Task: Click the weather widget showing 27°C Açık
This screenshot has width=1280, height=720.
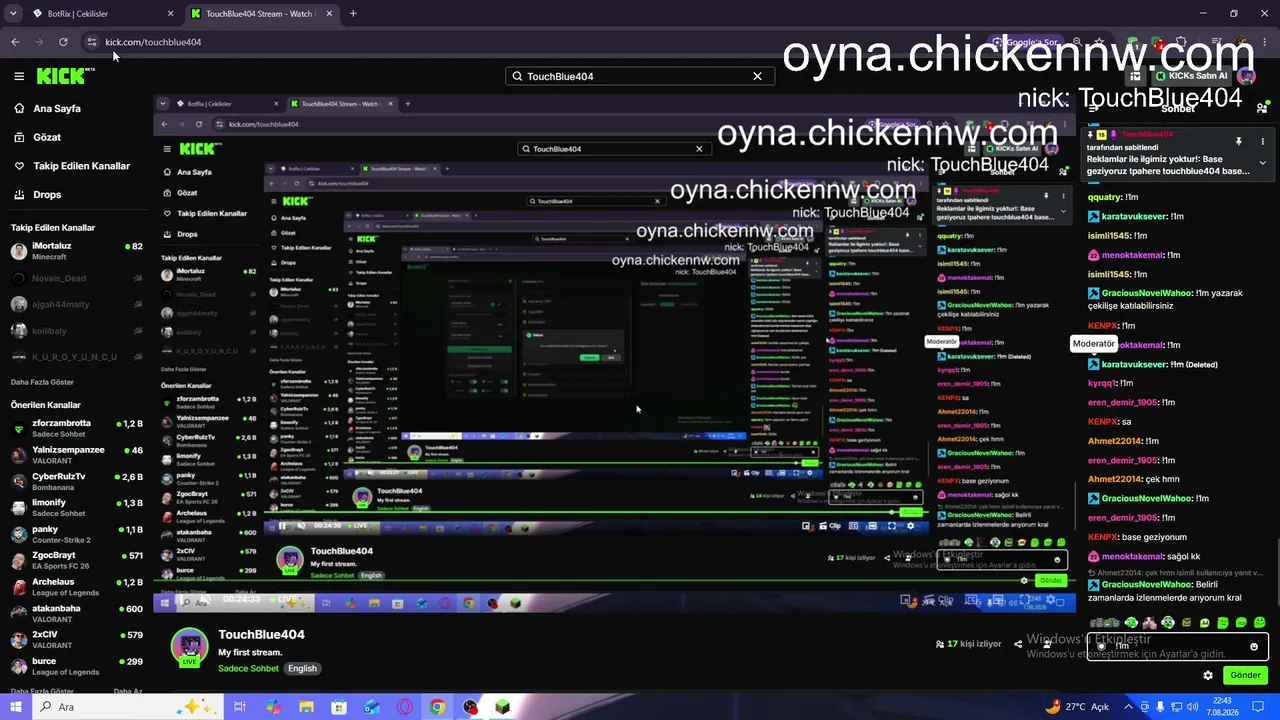Action: [1076, 707]
